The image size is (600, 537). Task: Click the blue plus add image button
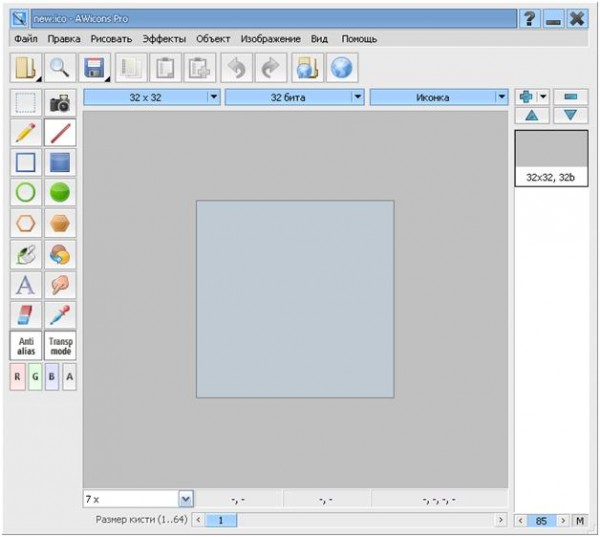click(x=527, y=97)
